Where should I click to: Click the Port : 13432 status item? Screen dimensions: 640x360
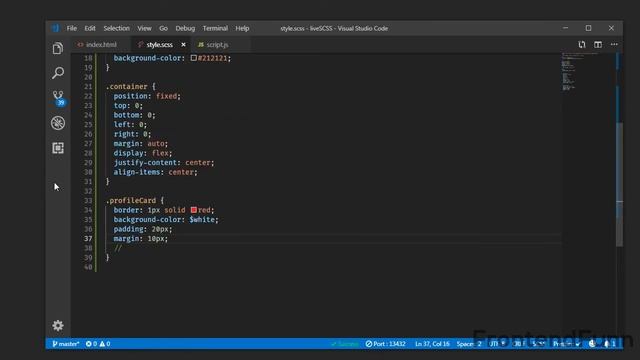coord(385,344)
